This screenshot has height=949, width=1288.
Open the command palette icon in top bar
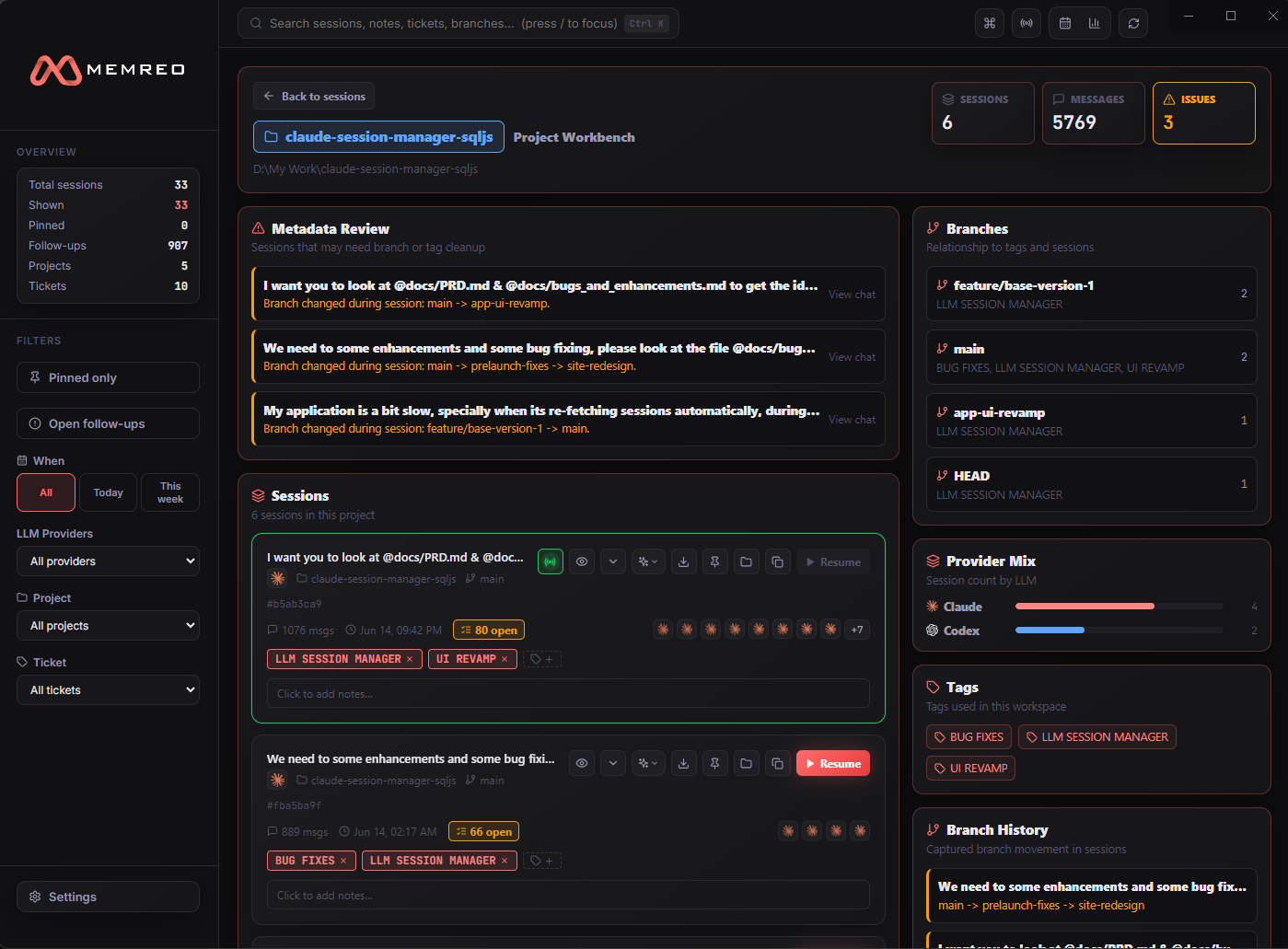point(990,23)
